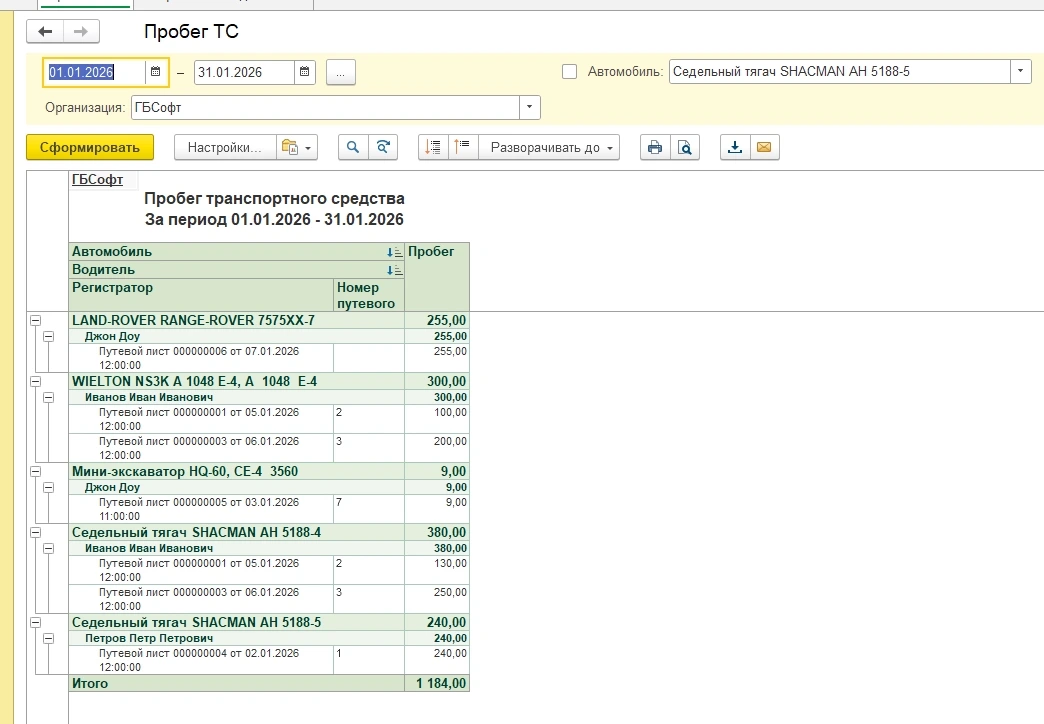This screenshot has width=1044, height=724.
Task: Open calendar picker for end date
Action: (x=304, y=72)
